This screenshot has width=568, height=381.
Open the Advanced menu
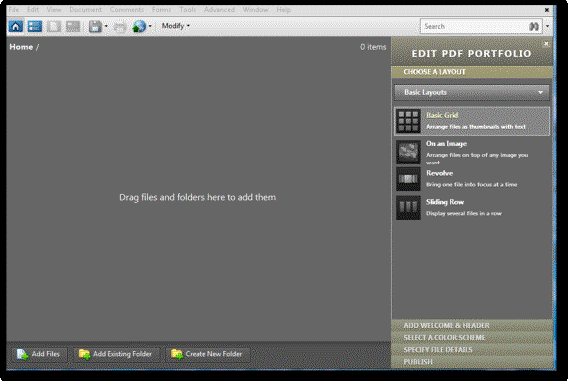219,10
